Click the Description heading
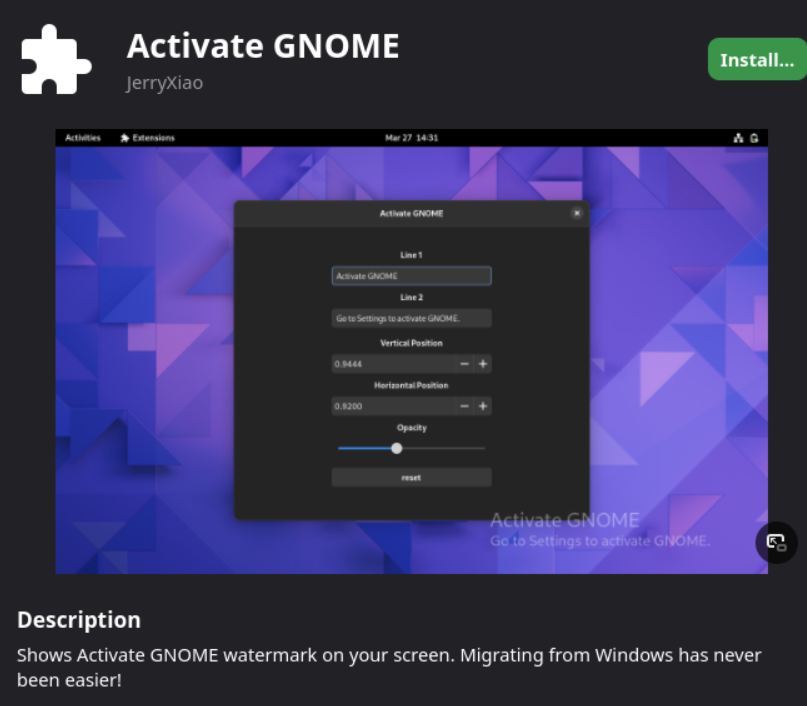This screenshot has height=706, width=807. pos(79,620)
